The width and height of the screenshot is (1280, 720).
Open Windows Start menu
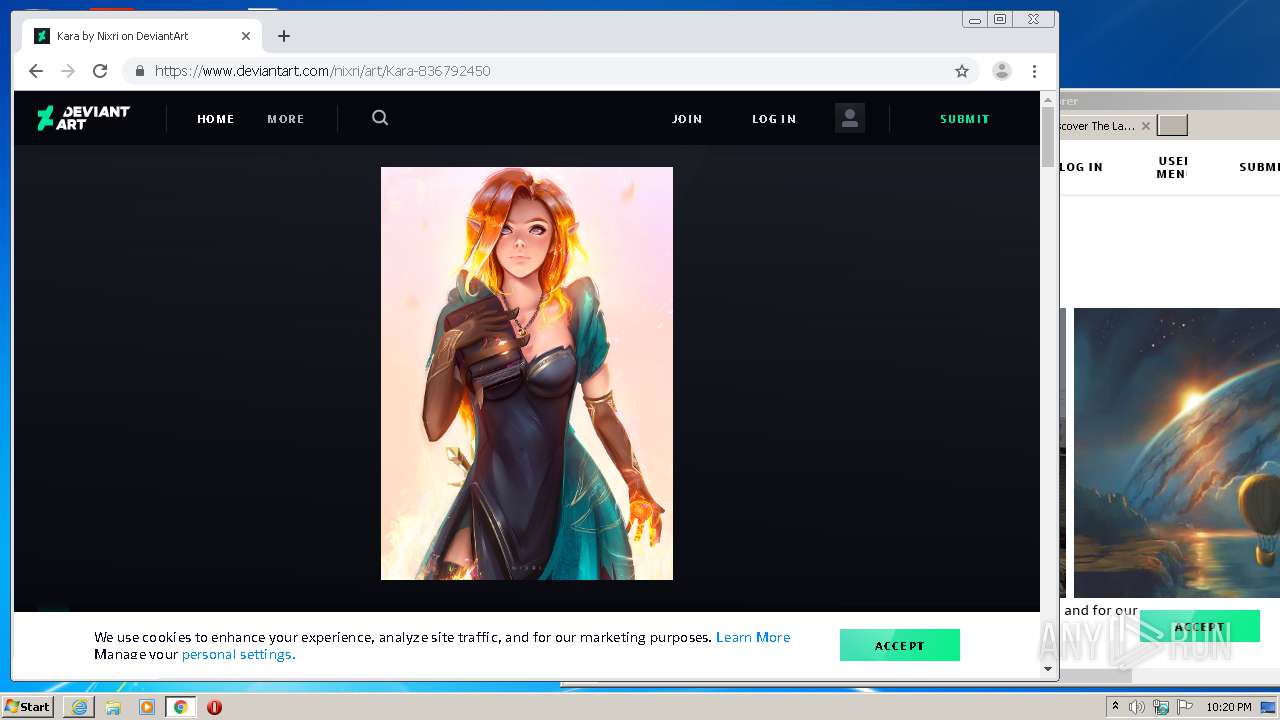[x=27, y=706]
